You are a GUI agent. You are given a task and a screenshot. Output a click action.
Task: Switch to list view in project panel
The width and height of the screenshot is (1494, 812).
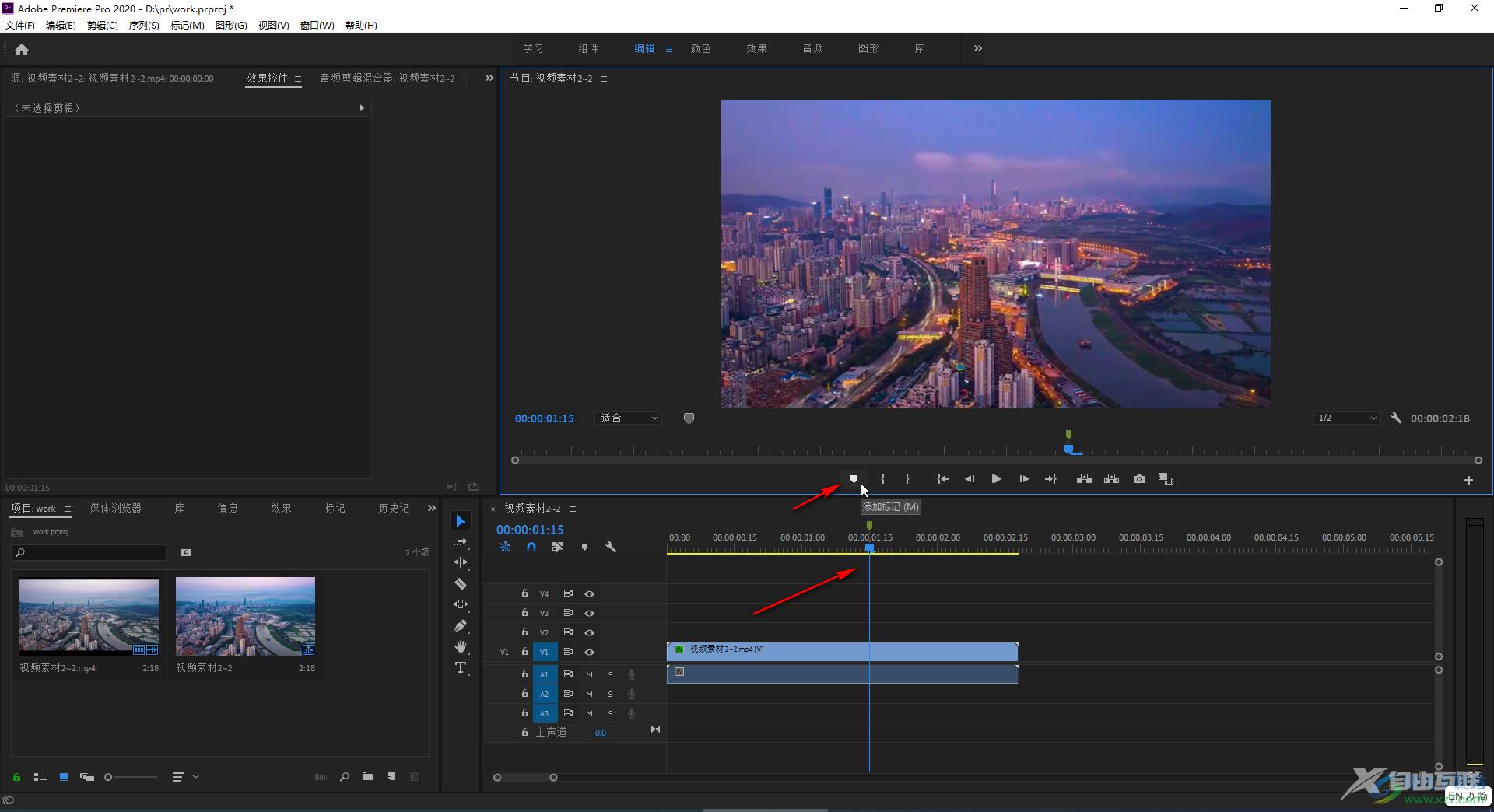click(40, 777)
